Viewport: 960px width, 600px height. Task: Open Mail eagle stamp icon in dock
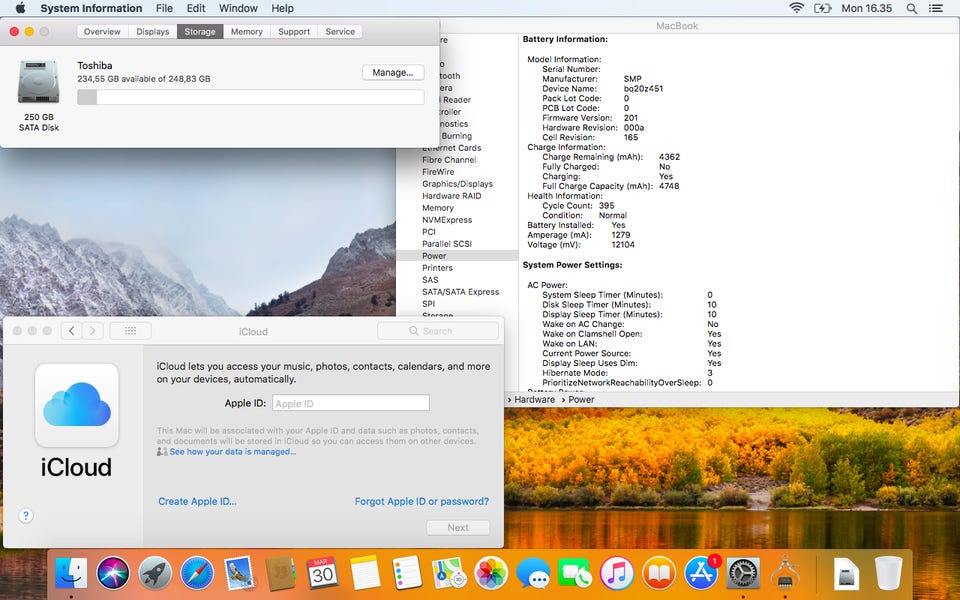(x=239, y=574)
